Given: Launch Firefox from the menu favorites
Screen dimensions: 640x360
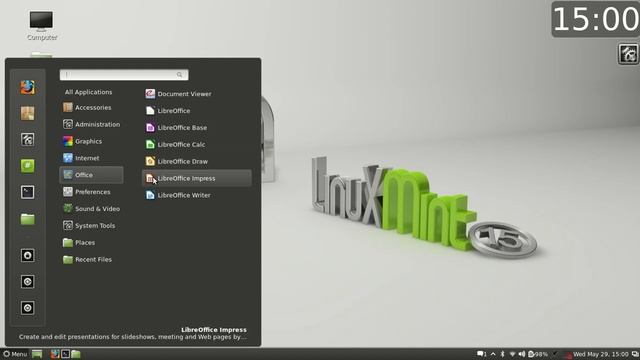Looking at the screenshot, I should pyautogui.click(x=27, y=87).
